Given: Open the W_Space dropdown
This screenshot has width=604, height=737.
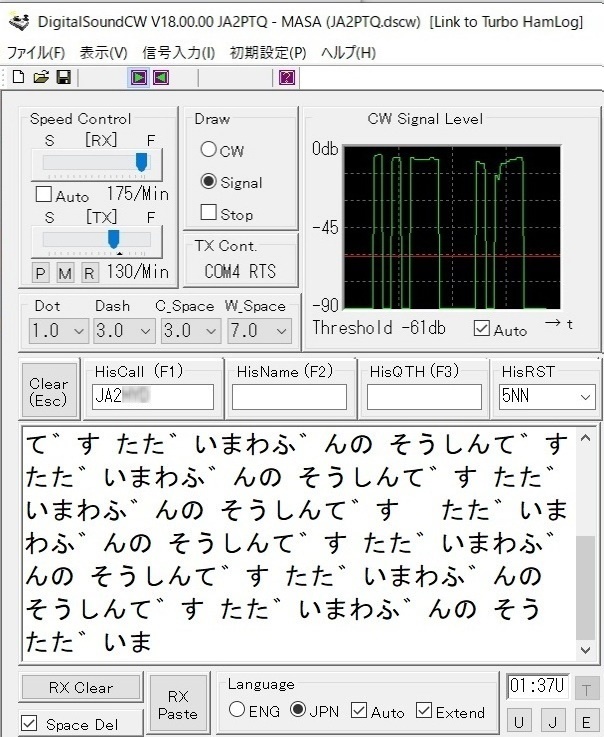Looking at the screenshot, I should (259, 331).
